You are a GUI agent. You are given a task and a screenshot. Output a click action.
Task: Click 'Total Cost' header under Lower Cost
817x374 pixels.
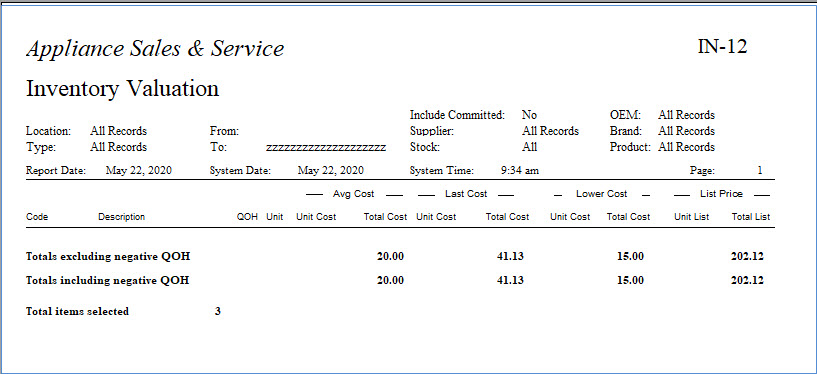point(628,217)
